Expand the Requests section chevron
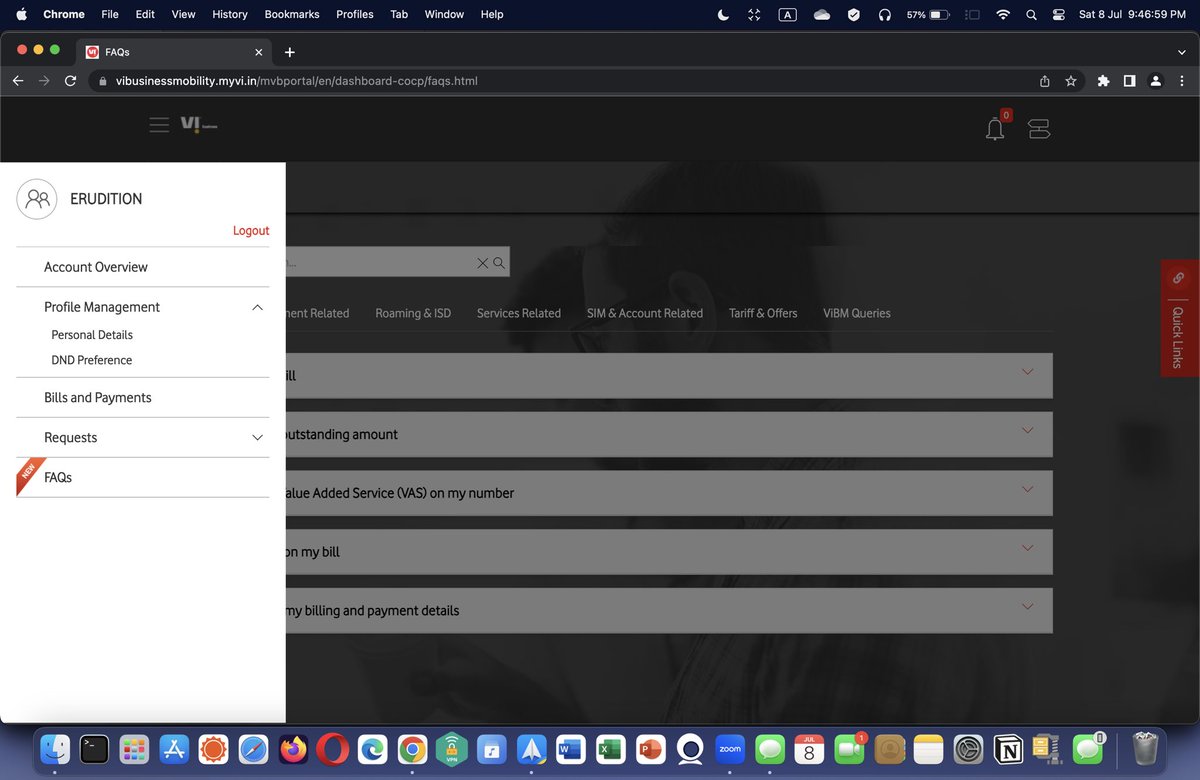This screenshot has height=780, width=1200. pyautogui.click(x=257, y=437)
